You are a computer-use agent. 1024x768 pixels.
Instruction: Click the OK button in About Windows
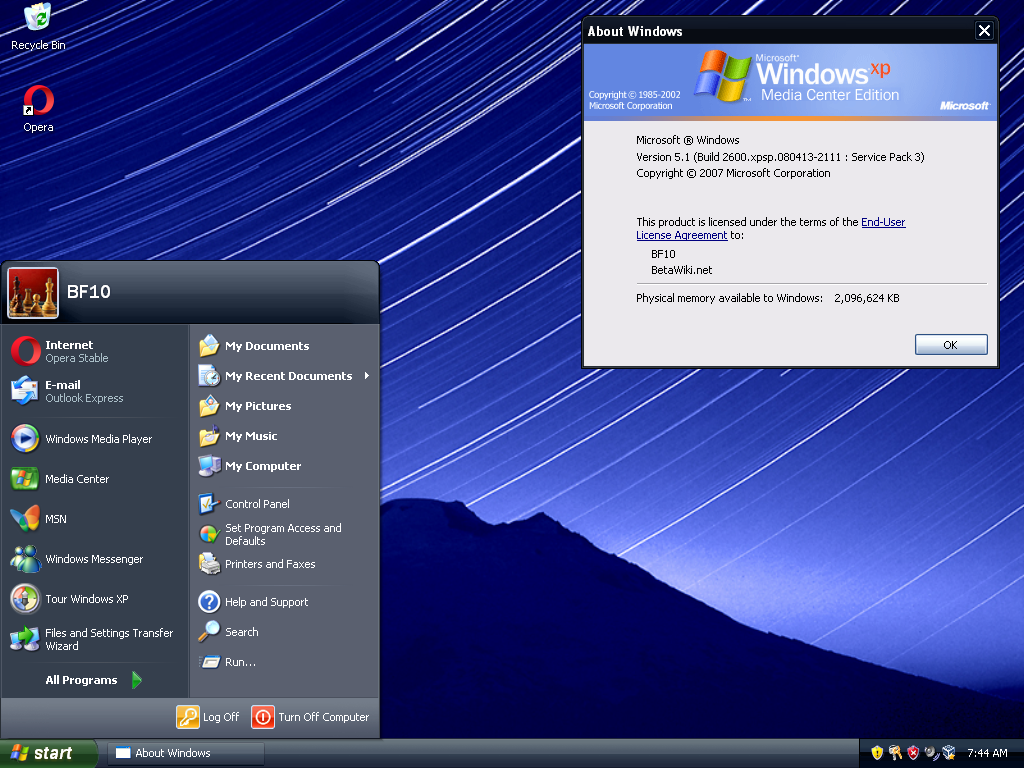[x=950, y=345]
